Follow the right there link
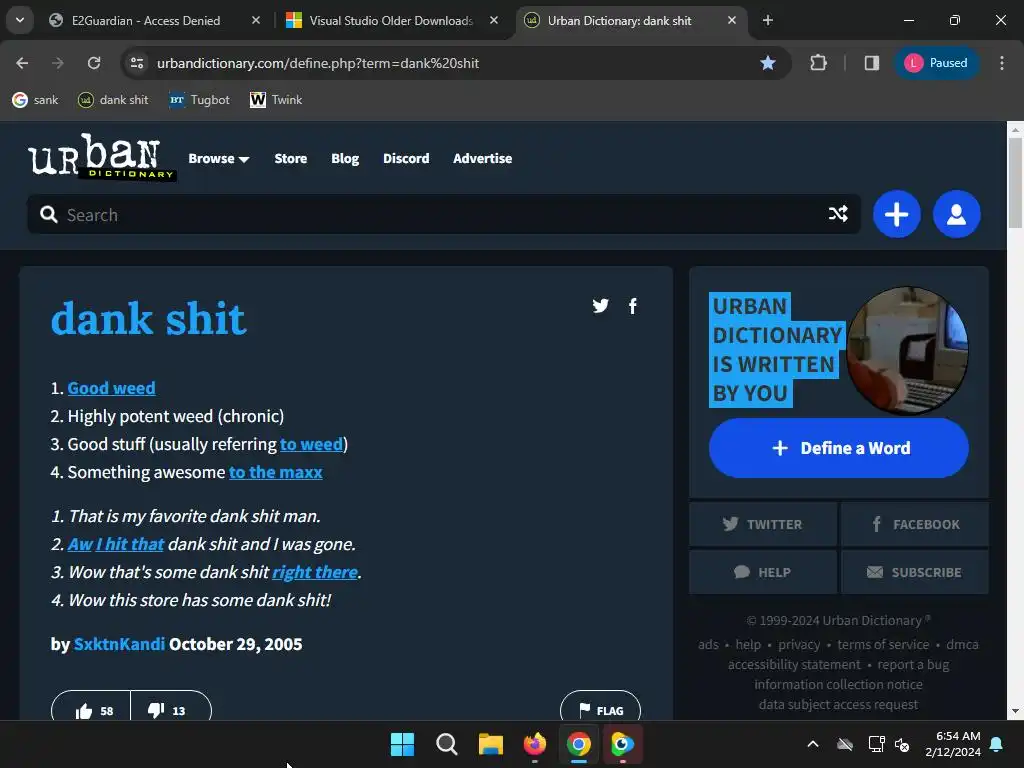This screenshot has height=768, width=1024. tap(315, 572)
